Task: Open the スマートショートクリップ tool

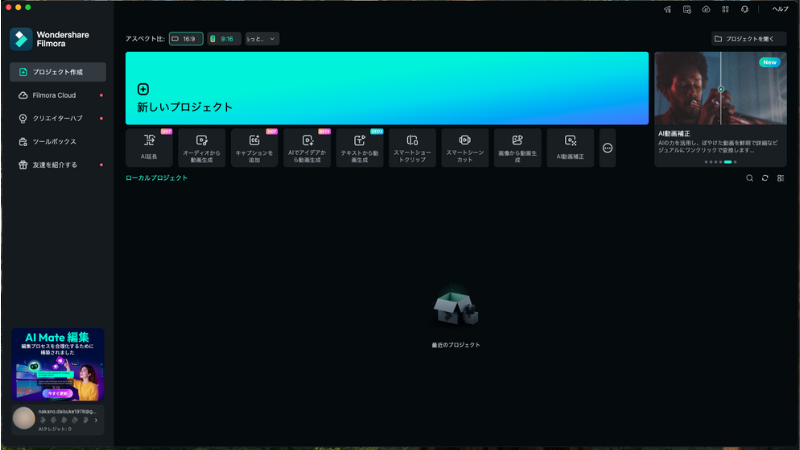Action: point(412,147)
